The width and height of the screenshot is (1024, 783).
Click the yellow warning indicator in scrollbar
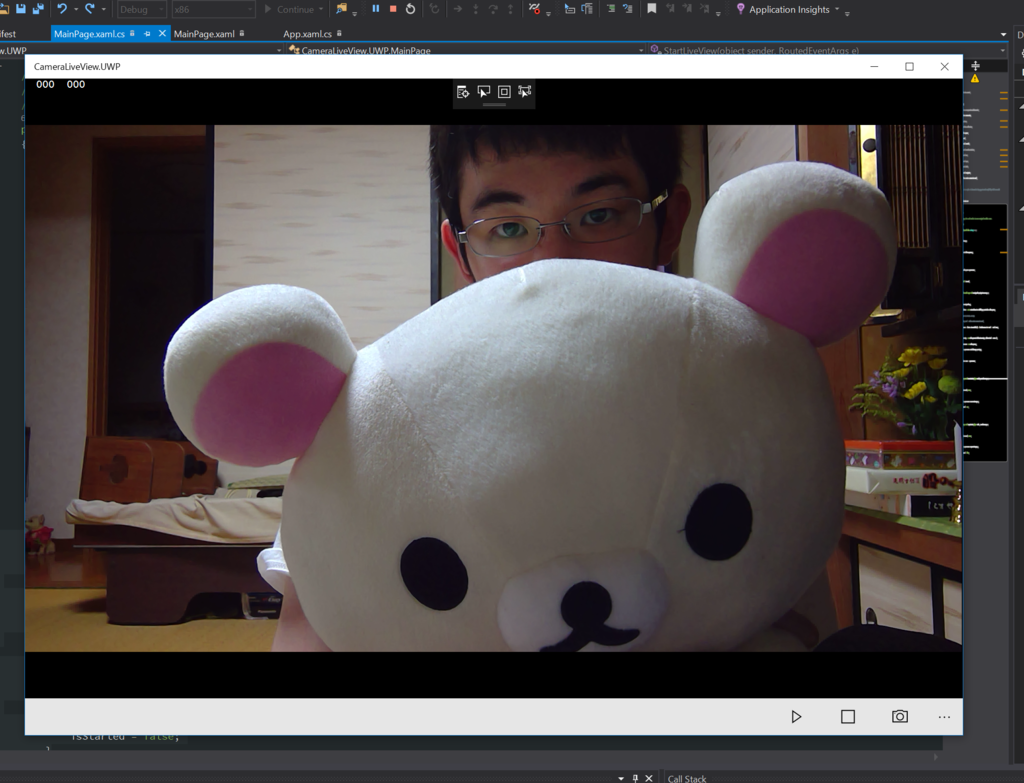pos(974,78)
